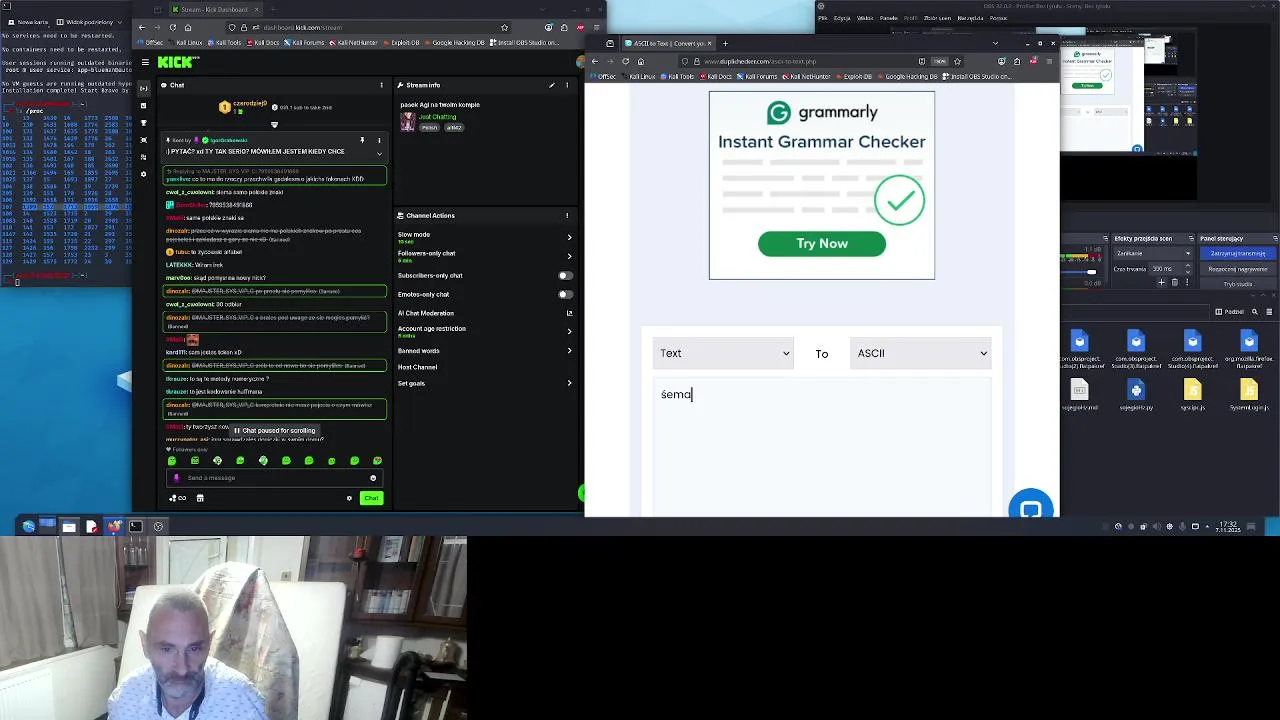Open the Text source format dropdown
The height and width of the screenshot is (720, 1280).
click(722, 353)
